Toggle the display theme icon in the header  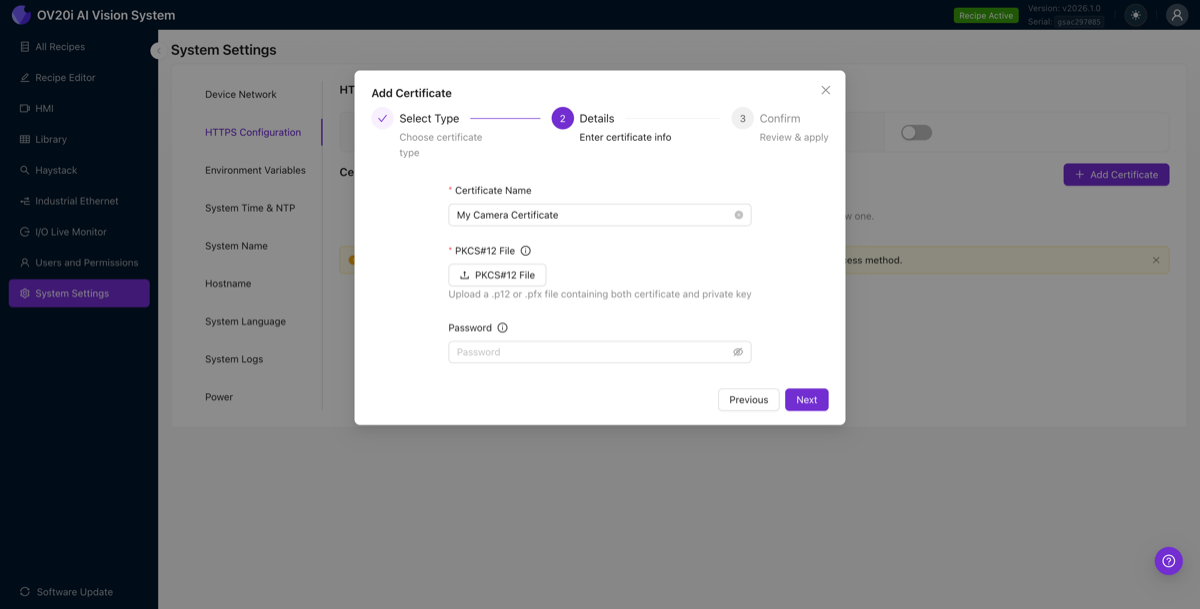(x=1135, y=15)
